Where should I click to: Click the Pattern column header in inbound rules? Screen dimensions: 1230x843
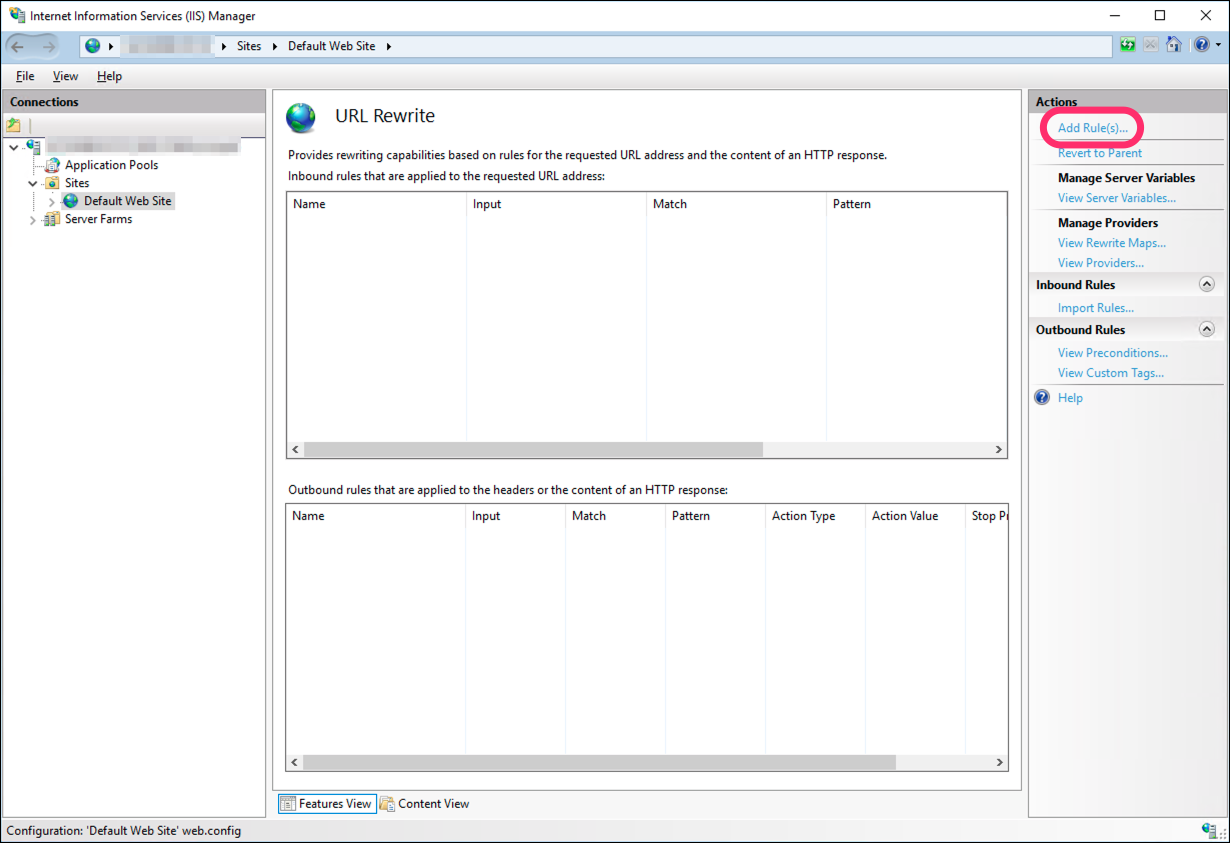click(x=851, y=204)
